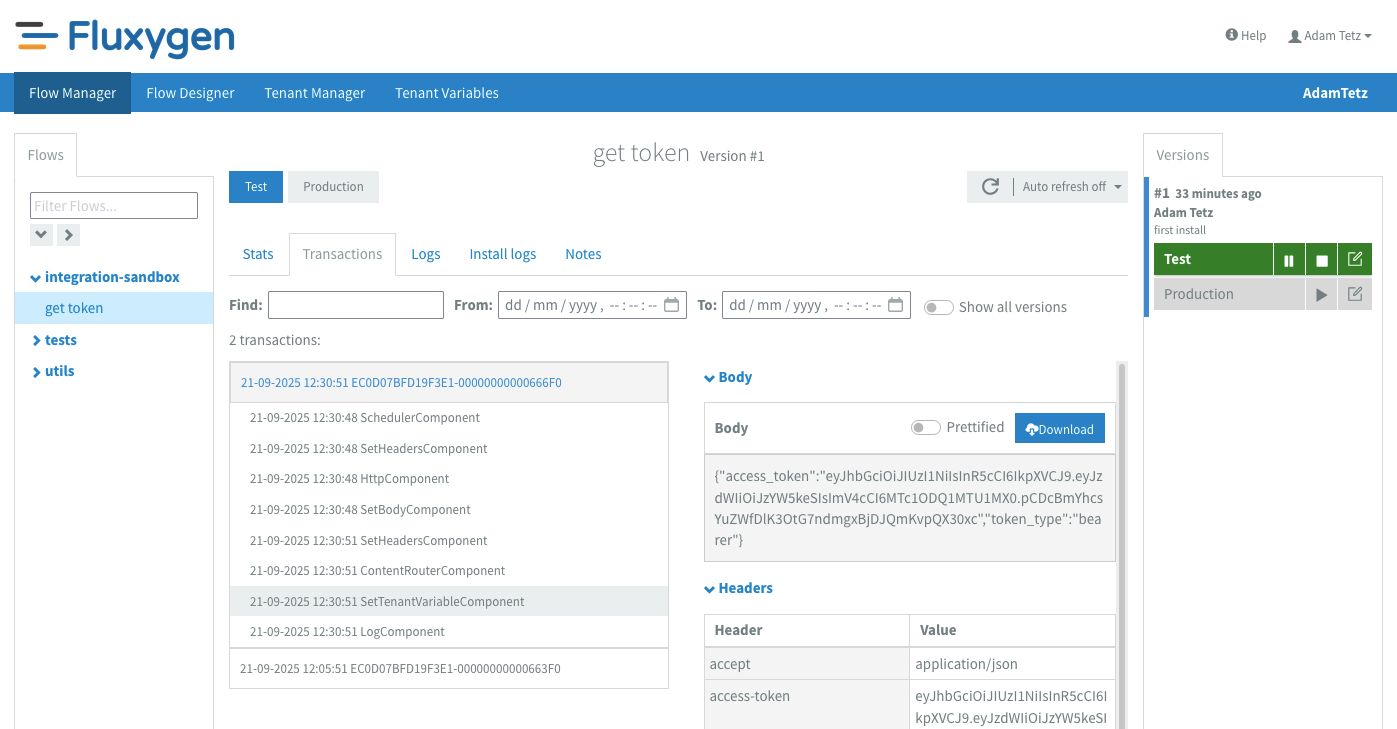Switch to the Logs tab

tap(425, 254)
